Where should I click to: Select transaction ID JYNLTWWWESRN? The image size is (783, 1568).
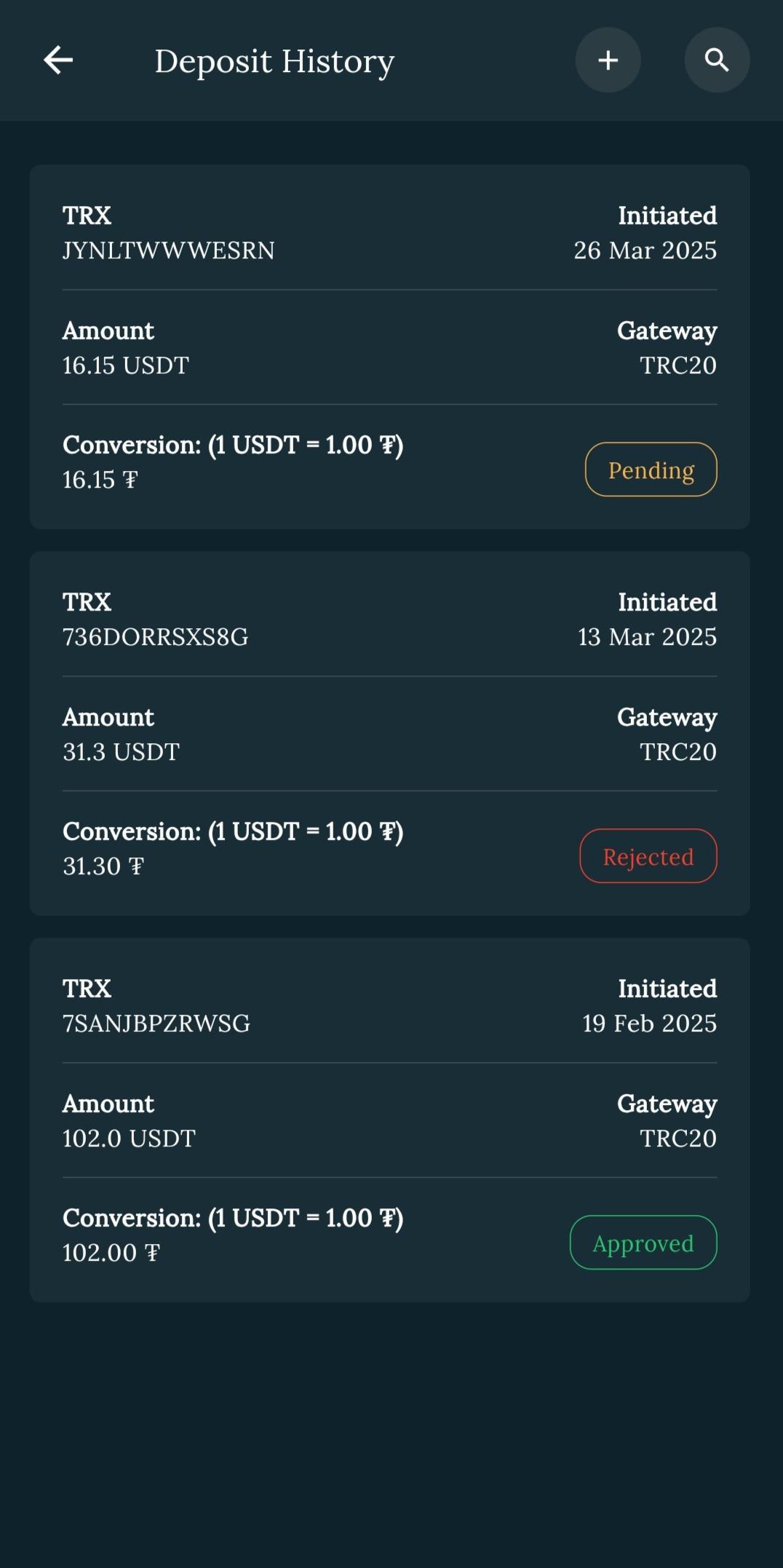(168, 250)
